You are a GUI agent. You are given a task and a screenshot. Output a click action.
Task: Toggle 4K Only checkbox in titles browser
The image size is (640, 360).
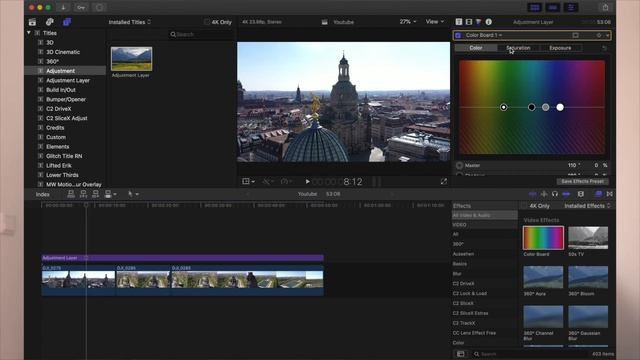(207, 22)
